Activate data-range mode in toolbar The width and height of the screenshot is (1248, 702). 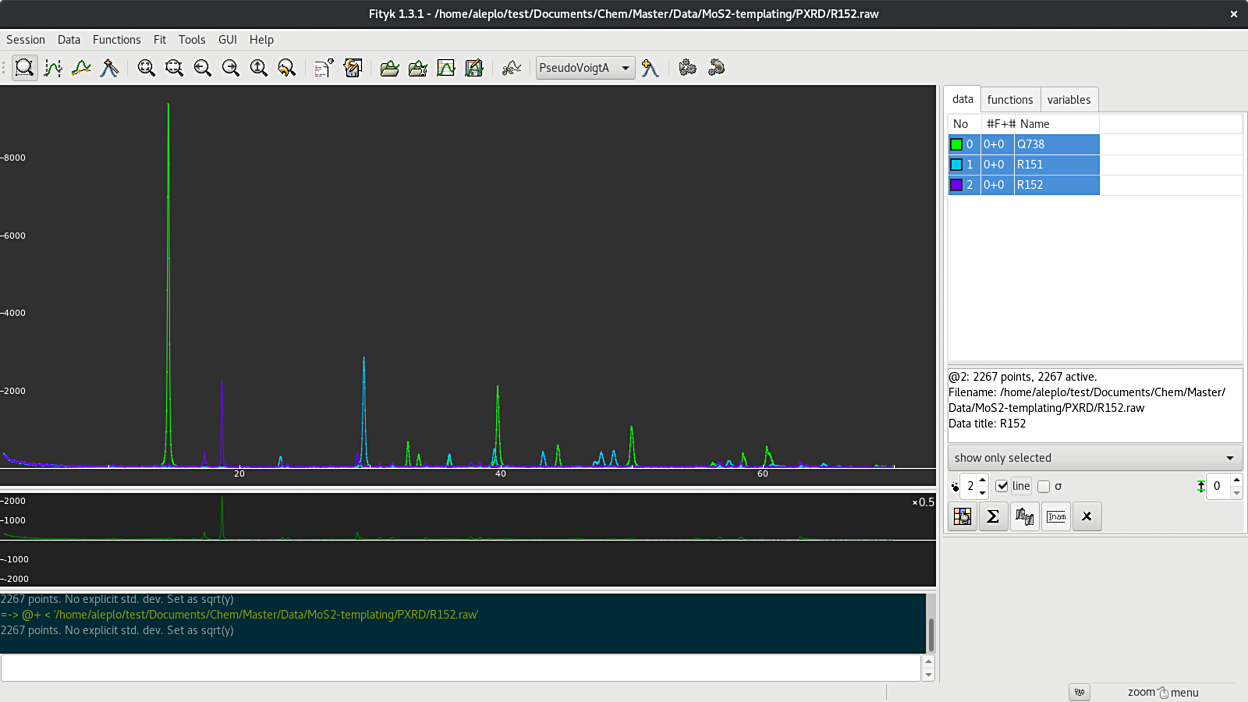pyautogui.click(x=53, y=68)
